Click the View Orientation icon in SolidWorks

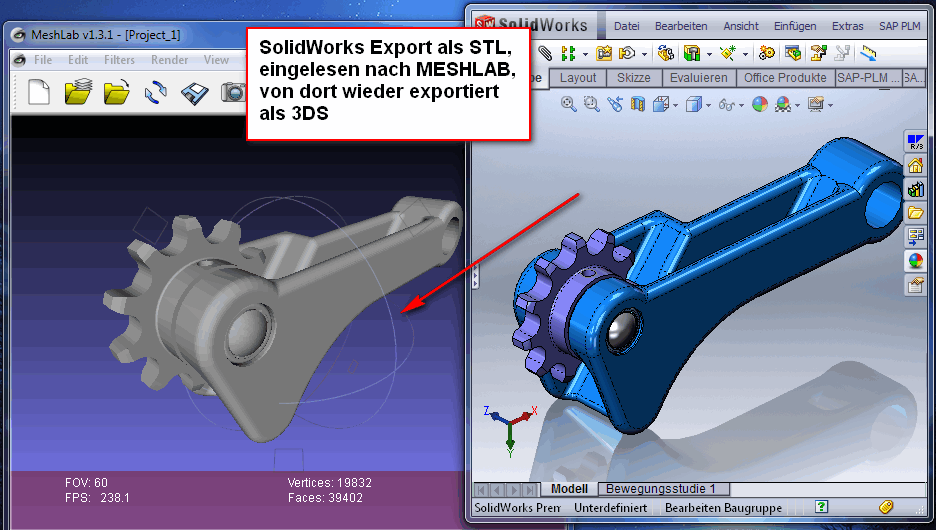(660, 104)
